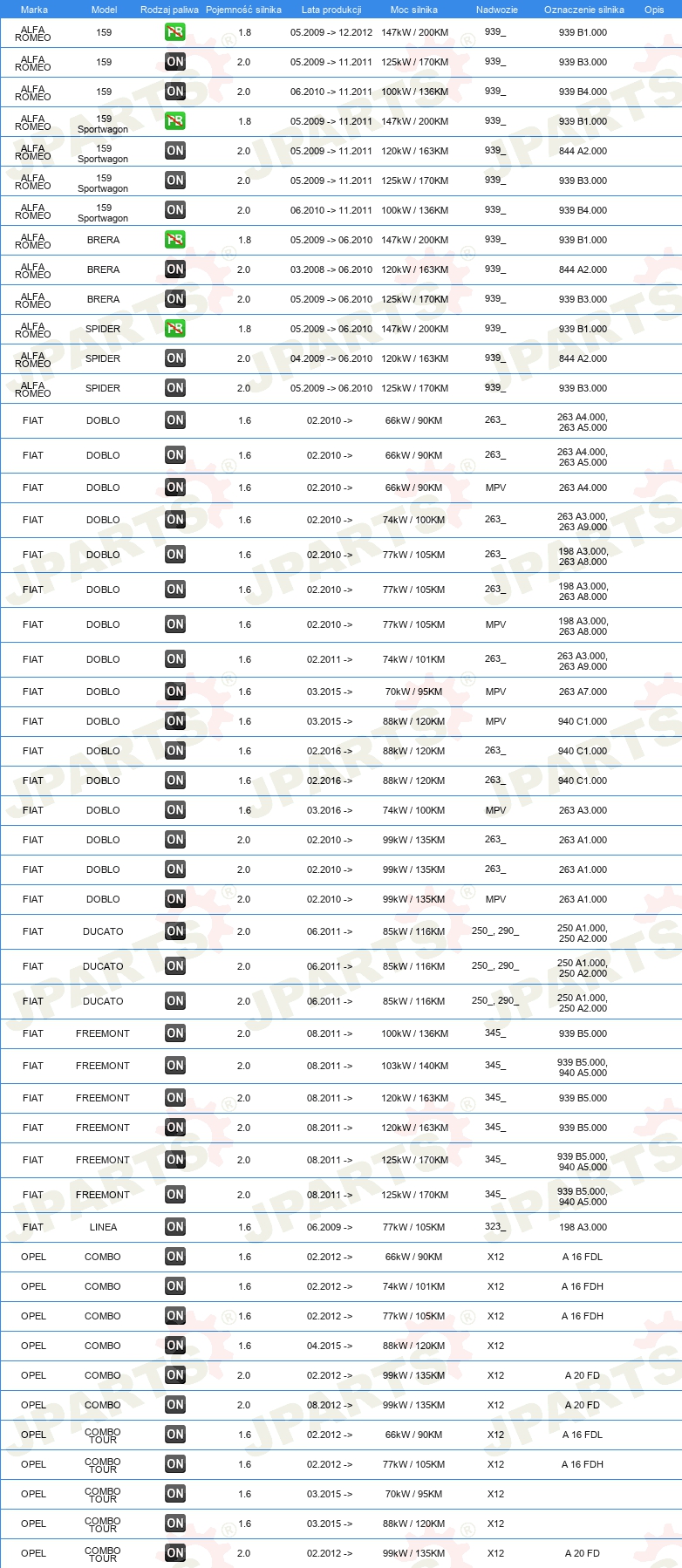Click the 04.2009 -> 06.2010 production years cell
The image size is (682, 1568).
point(331,358)
